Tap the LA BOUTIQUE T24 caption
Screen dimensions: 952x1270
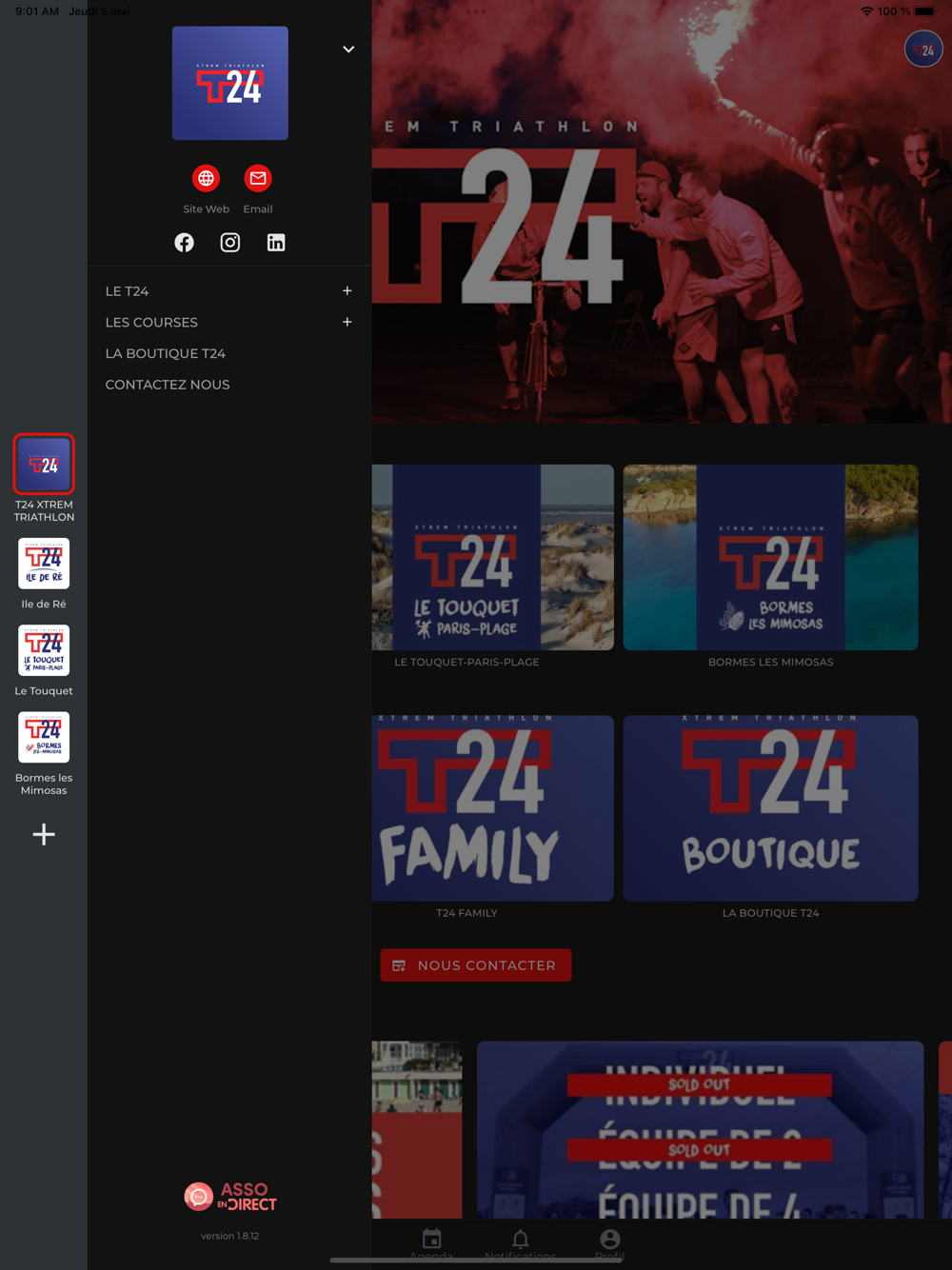771,913
